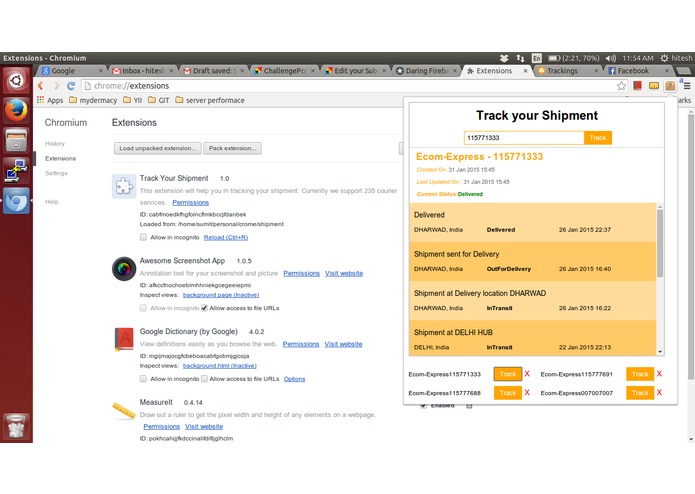
Task: Open the sound volume indicator
Action: [611, 58]
